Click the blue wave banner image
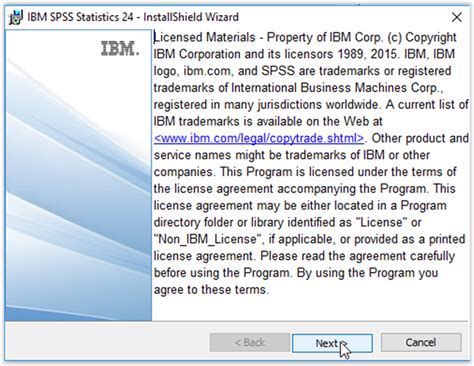The image size is (474, 366). point(78,175)
